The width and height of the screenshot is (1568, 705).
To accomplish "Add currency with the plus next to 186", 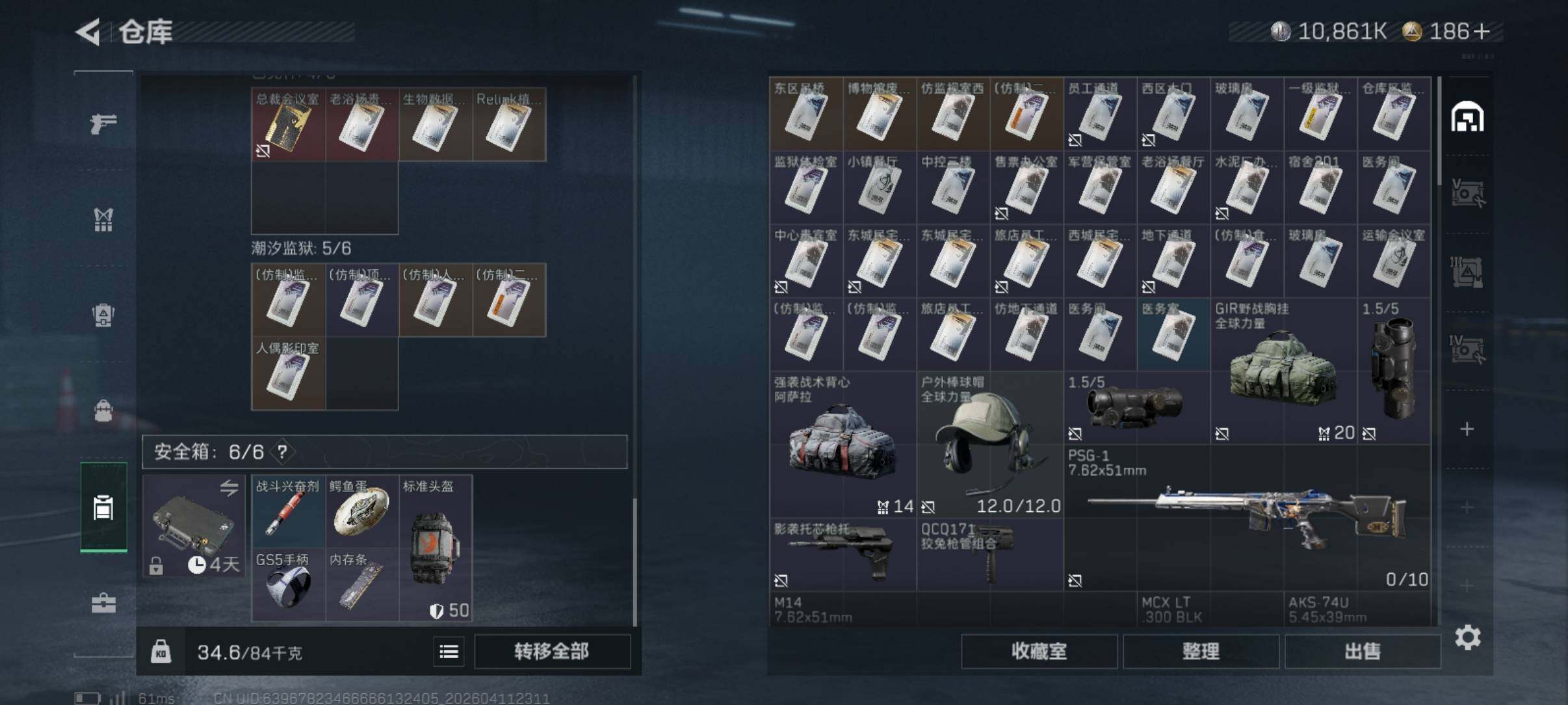I will 1482,31.
